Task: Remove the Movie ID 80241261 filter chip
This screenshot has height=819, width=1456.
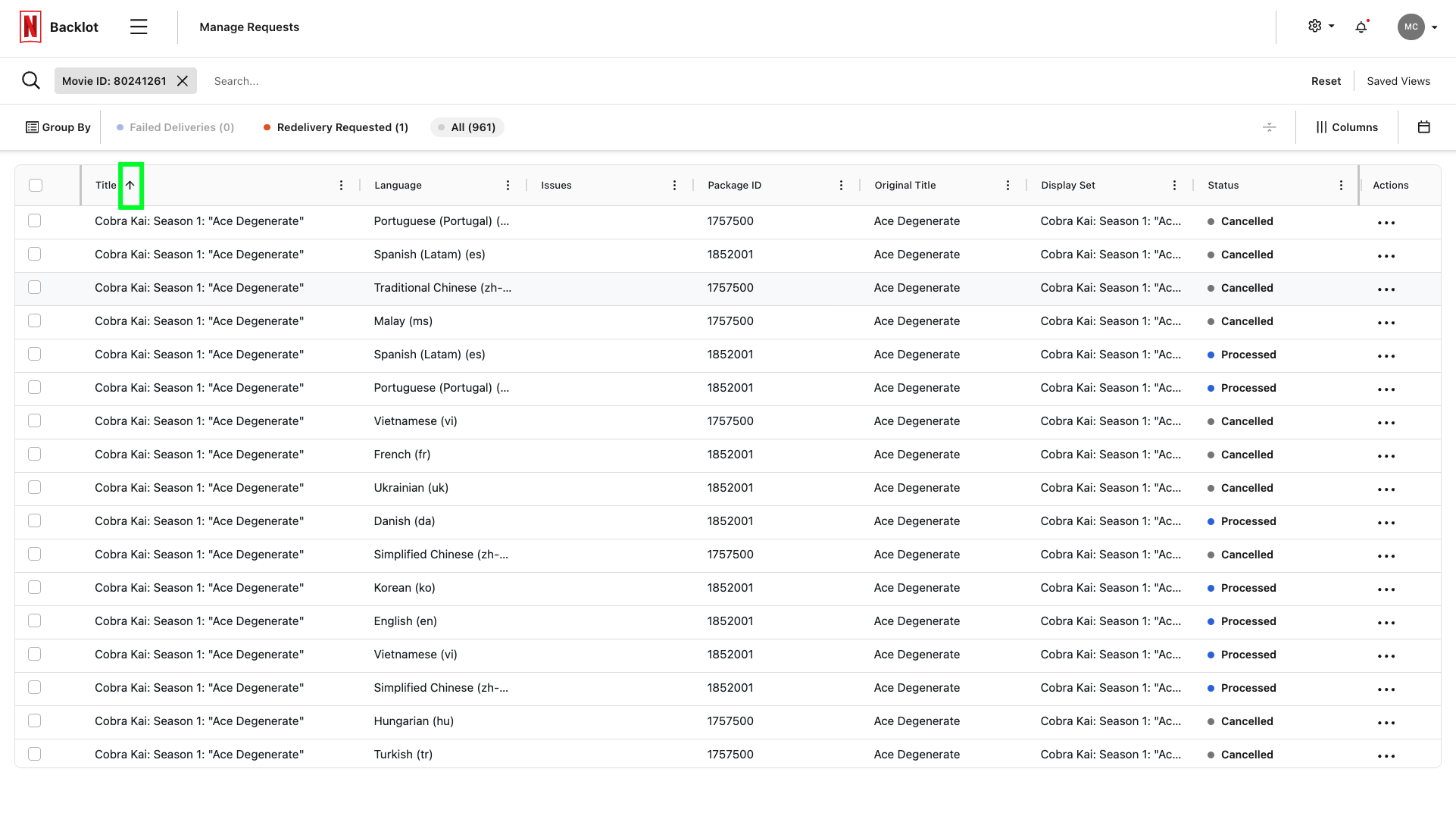Action: tap(182, 80)
